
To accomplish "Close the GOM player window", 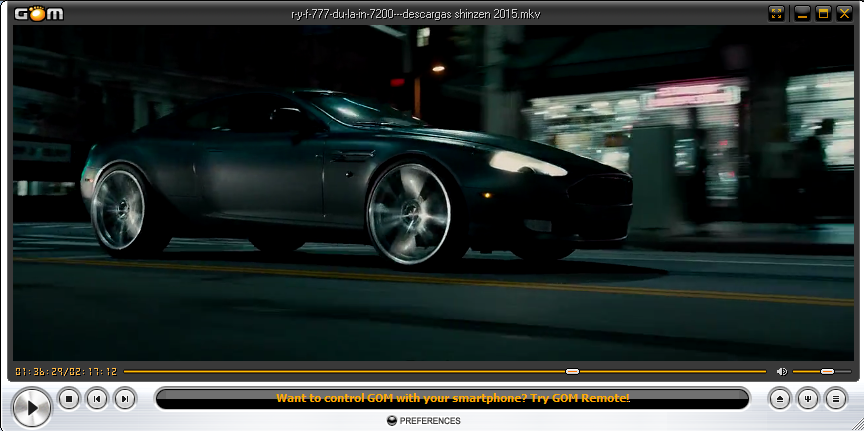I will pos(844,14).
